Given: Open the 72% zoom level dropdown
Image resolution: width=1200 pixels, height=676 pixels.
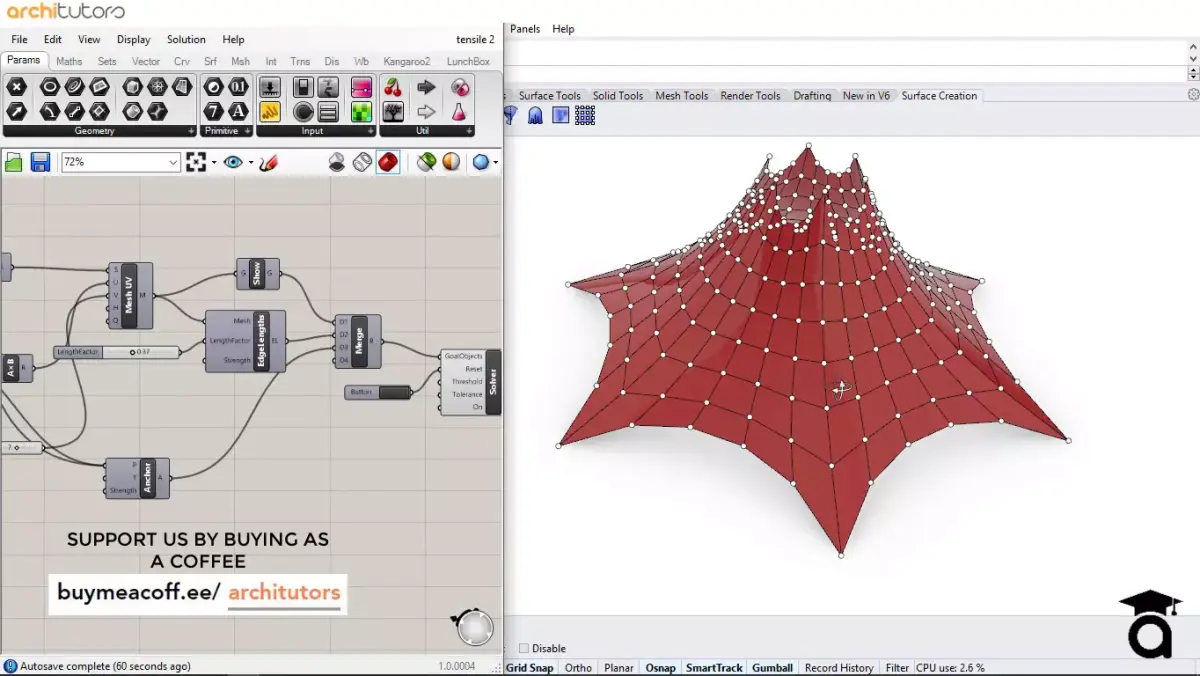Looking at the screenshot, I should (x=173, y=162).
